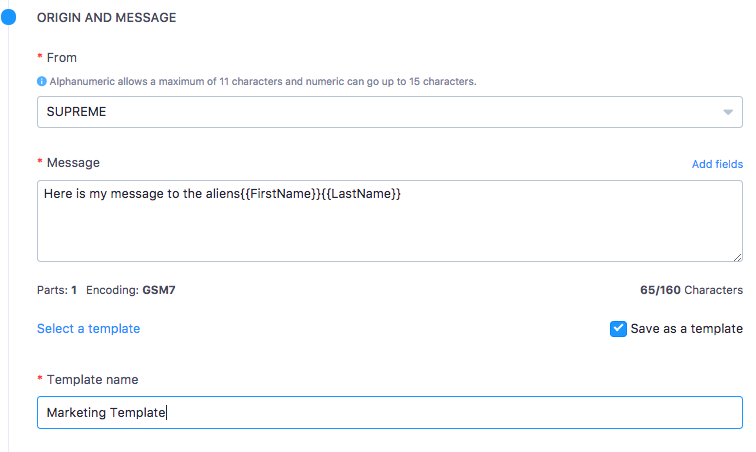Click the 65/160 Characters counter
This screenshot has height=452, width=756.
pos(691,290)
